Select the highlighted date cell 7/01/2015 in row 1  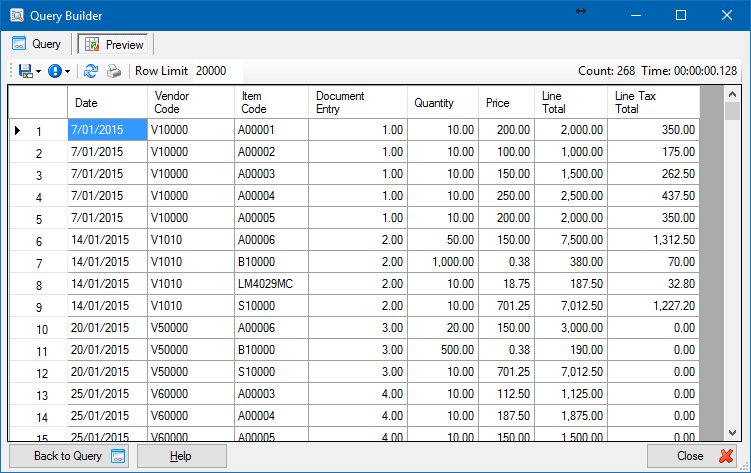pos(107,130)
